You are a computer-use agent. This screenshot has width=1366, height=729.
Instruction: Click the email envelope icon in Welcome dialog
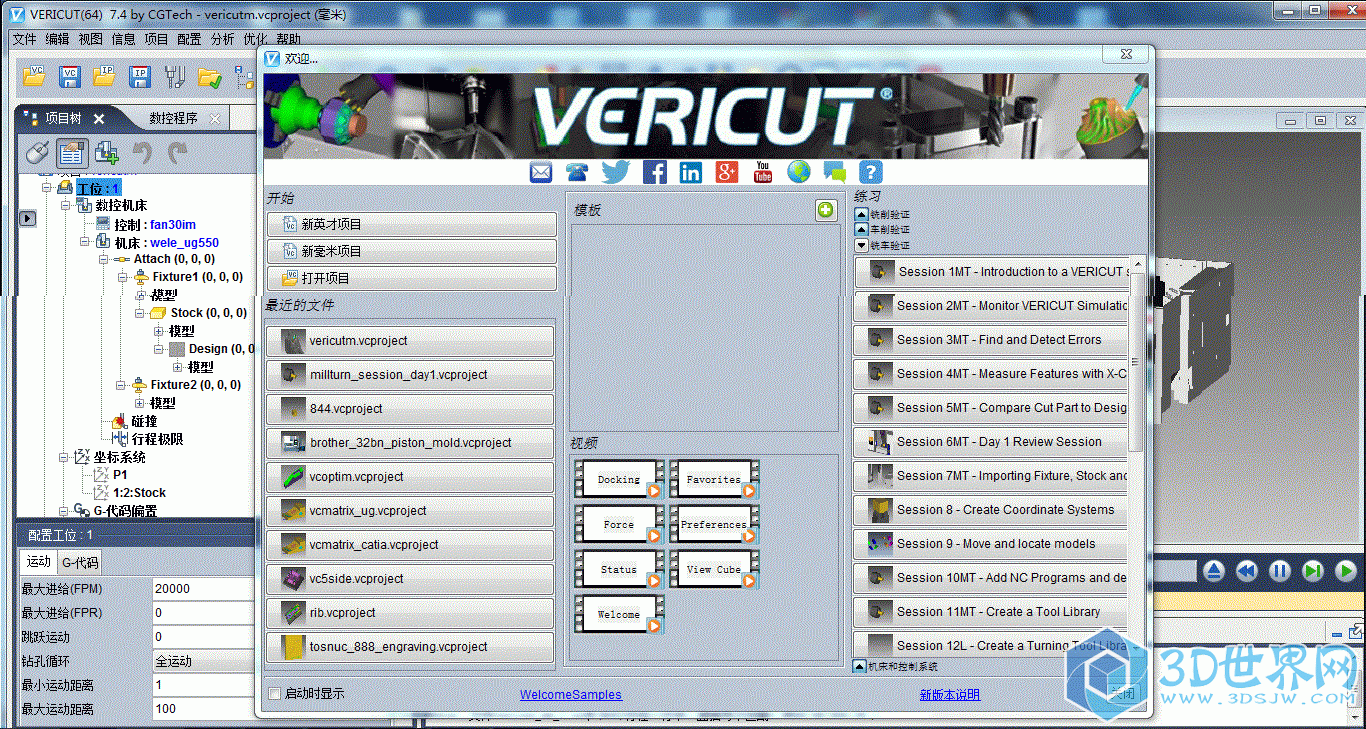[x=541, y=172]
